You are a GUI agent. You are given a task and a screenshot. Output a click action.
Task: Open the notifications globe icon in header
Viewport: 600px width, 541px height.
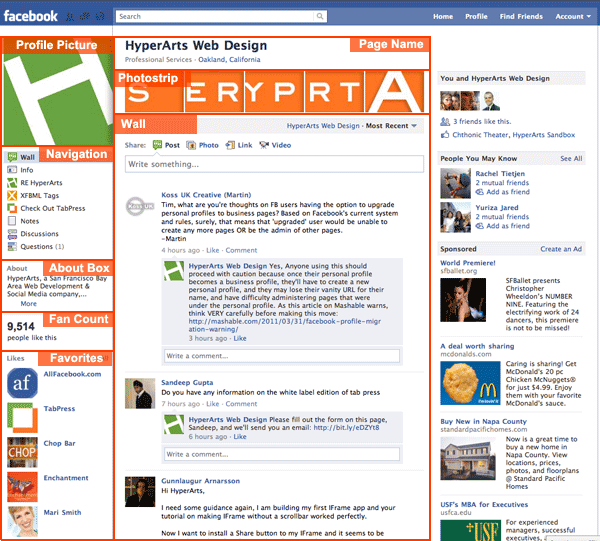(100, 16)
